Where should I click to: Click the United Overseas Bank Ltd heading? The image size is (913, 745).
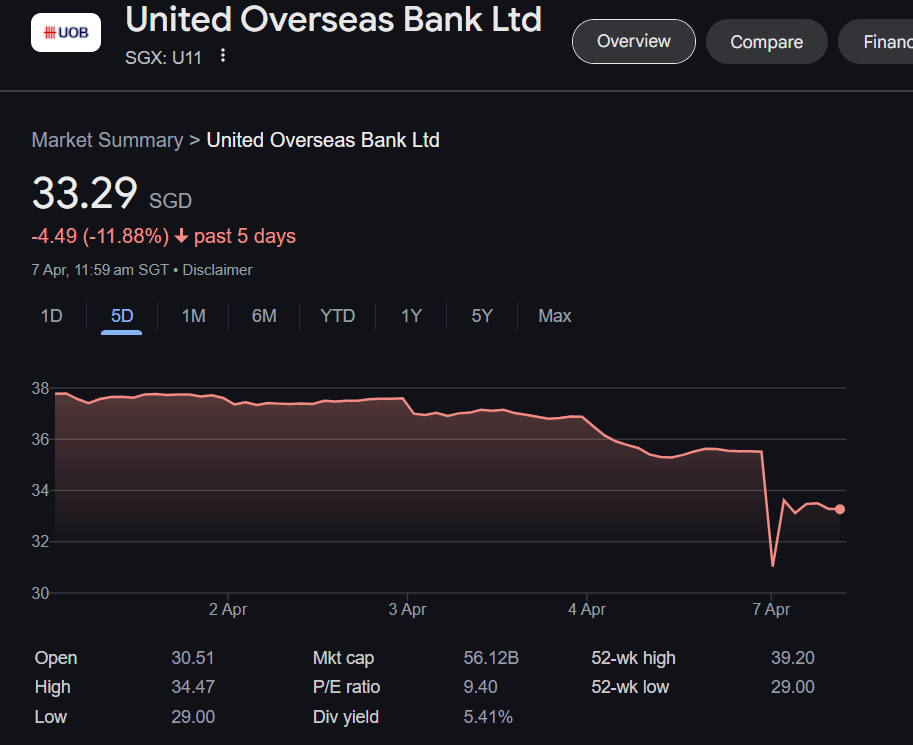[x=334, y=19]
